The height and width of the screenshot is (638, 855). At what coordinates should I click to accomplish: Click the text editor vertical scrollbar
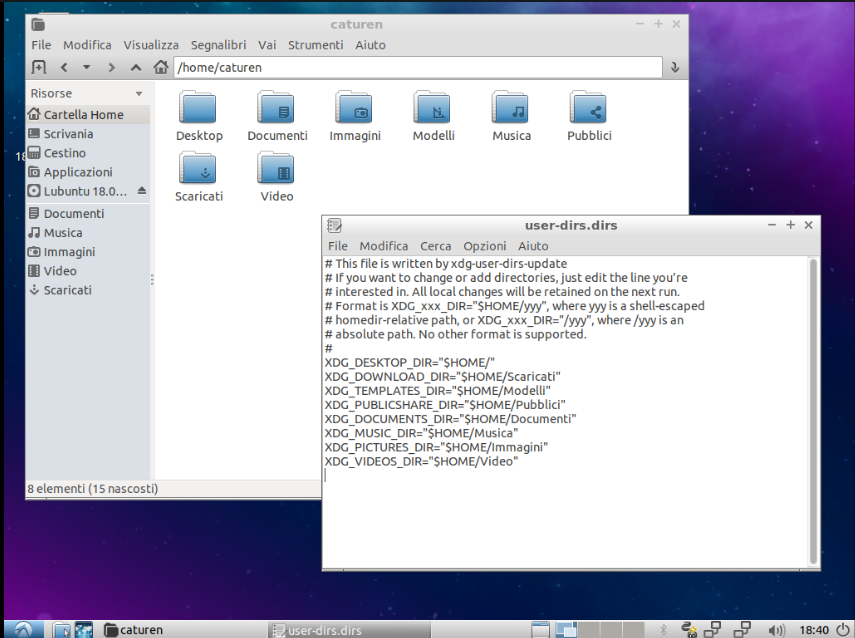pos(813,412)
